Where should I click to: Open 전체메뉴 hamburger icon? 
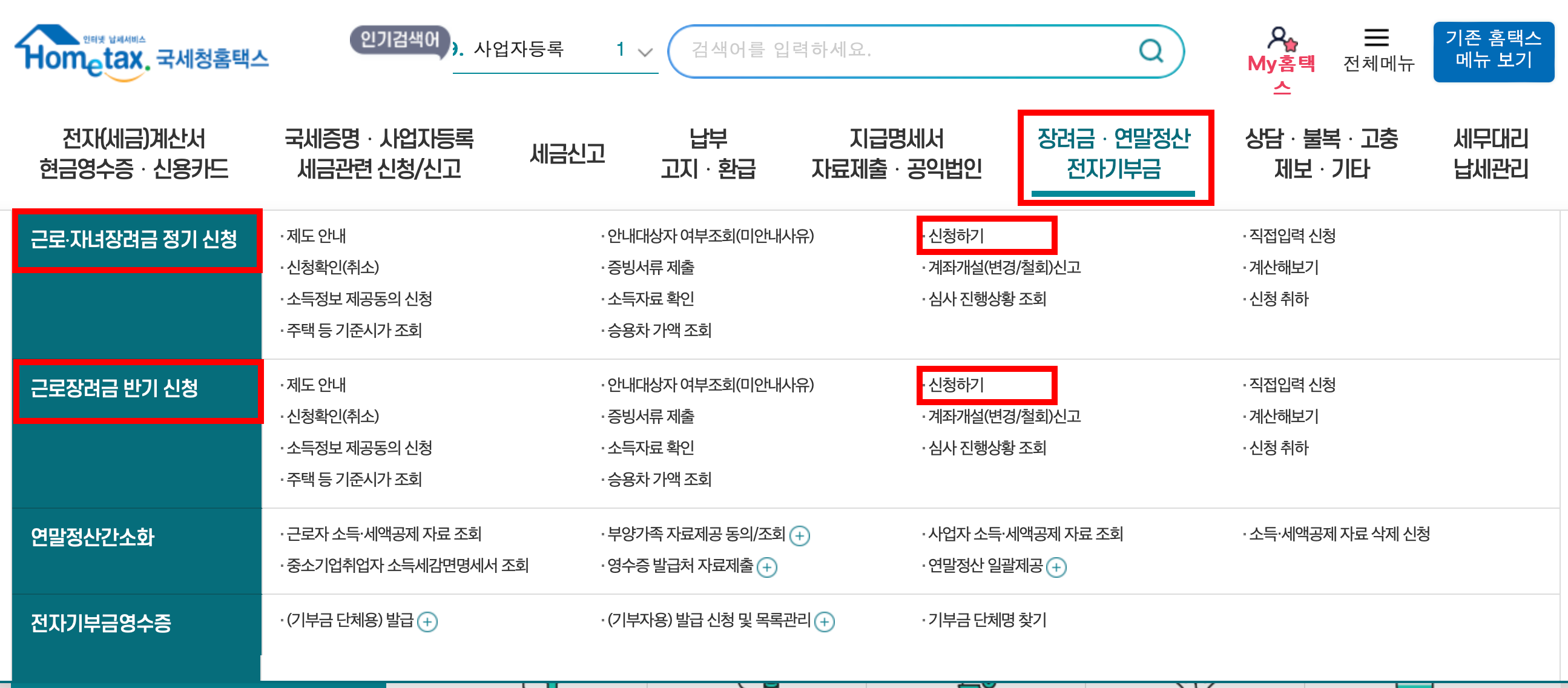tap(1376, 38)
